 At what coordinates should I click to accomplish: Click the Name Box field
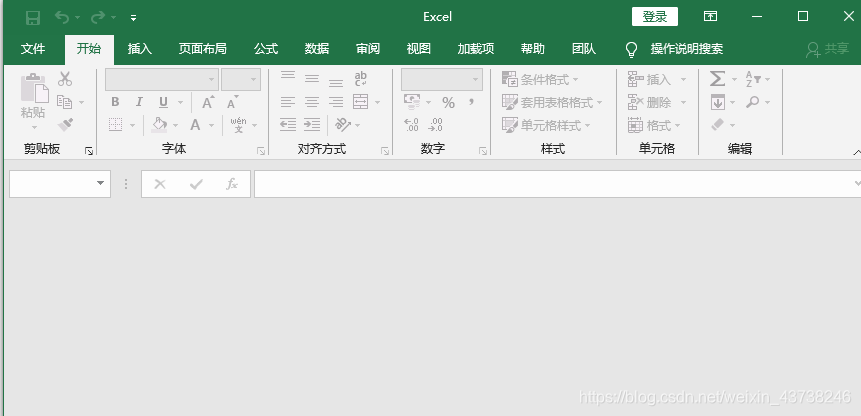60,183
